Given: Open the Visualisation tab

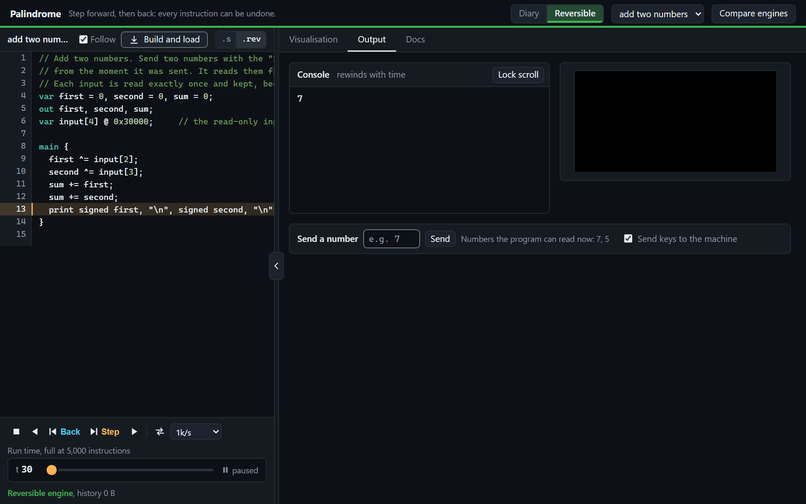Looking at the screenshot, I should coord(313,40).
